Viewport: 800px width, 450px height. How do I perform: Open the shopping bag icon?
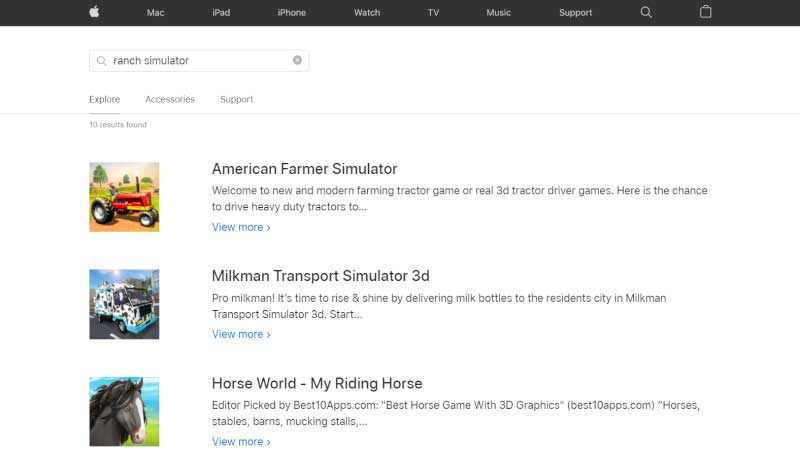706,12
